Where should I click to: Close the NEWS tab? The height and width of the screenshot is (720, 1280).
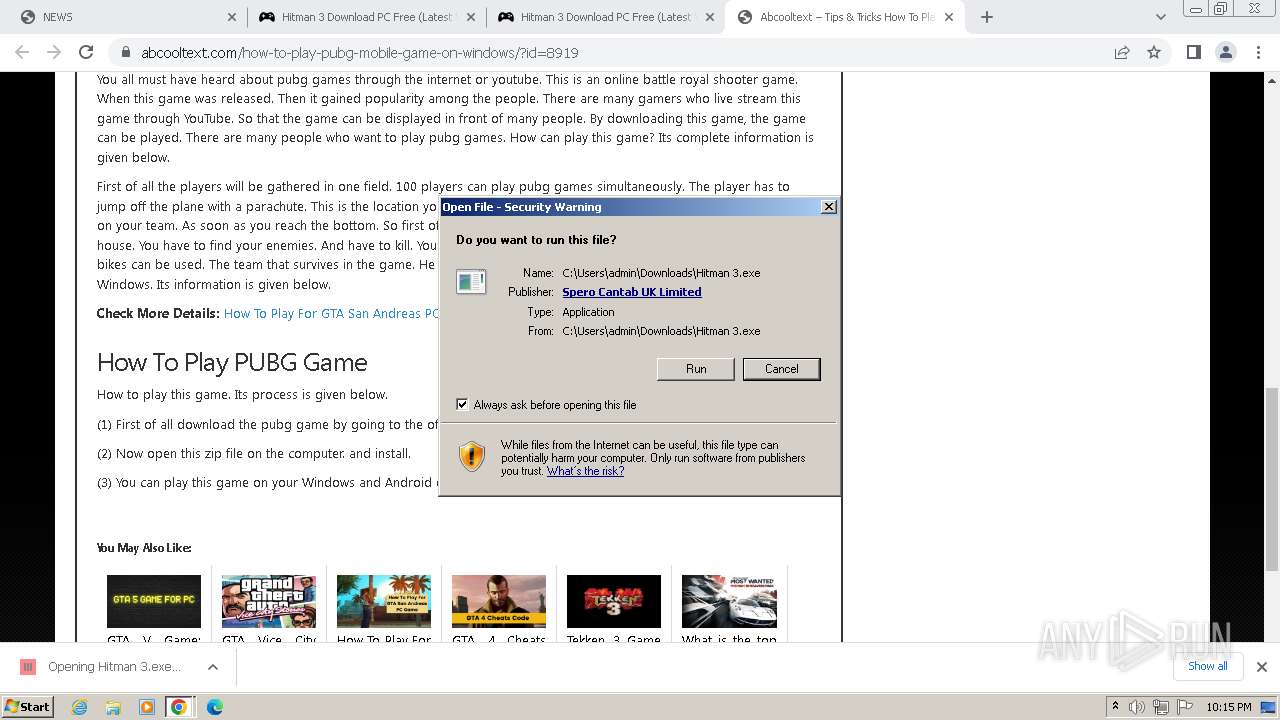pyautogui.click(x=232, y=17)
